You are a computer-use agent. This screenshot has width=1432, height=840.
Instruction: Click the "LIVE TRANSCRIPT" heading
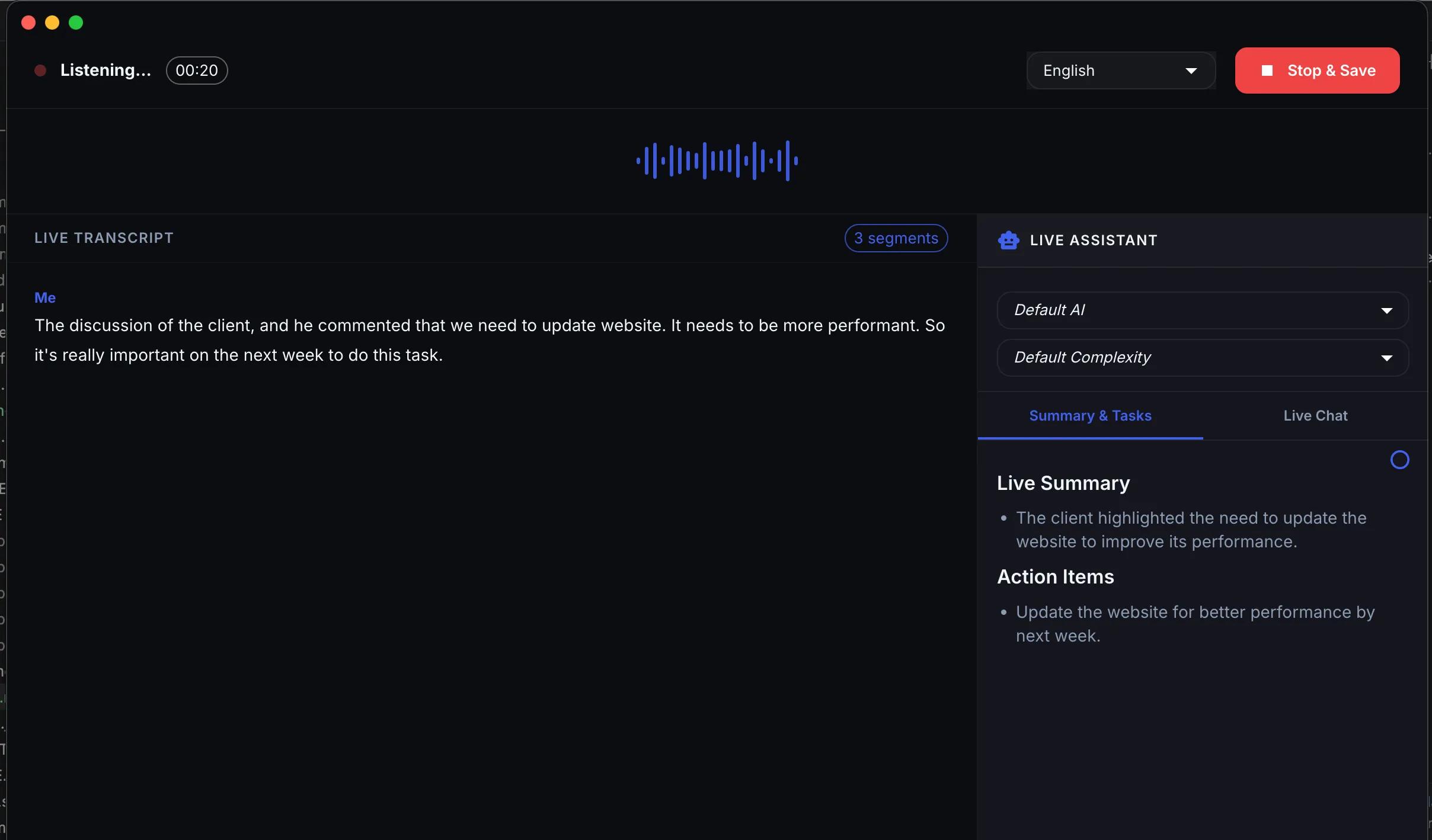click(x=104, y=238)
